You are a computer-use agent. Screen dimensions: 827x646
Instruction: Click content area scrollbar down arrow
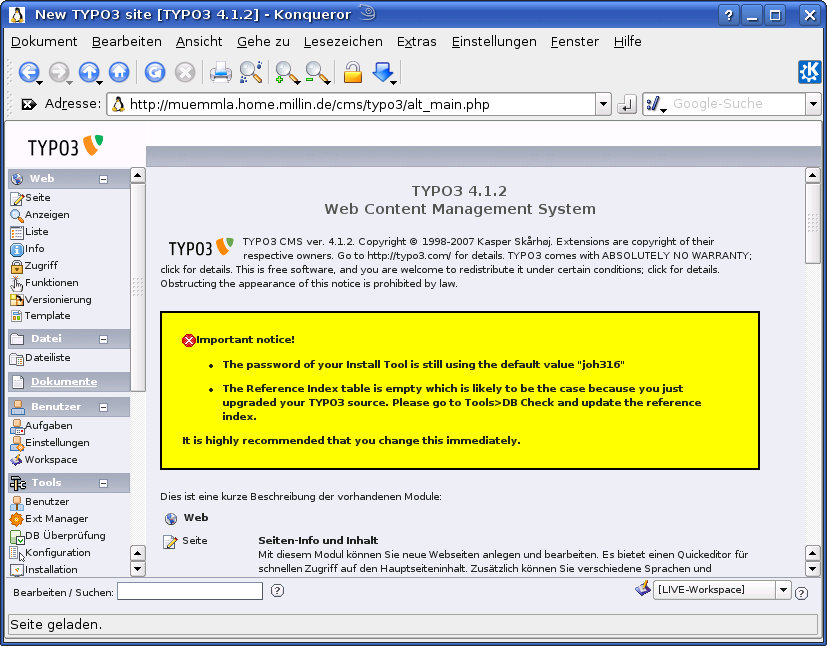point(812,569)
